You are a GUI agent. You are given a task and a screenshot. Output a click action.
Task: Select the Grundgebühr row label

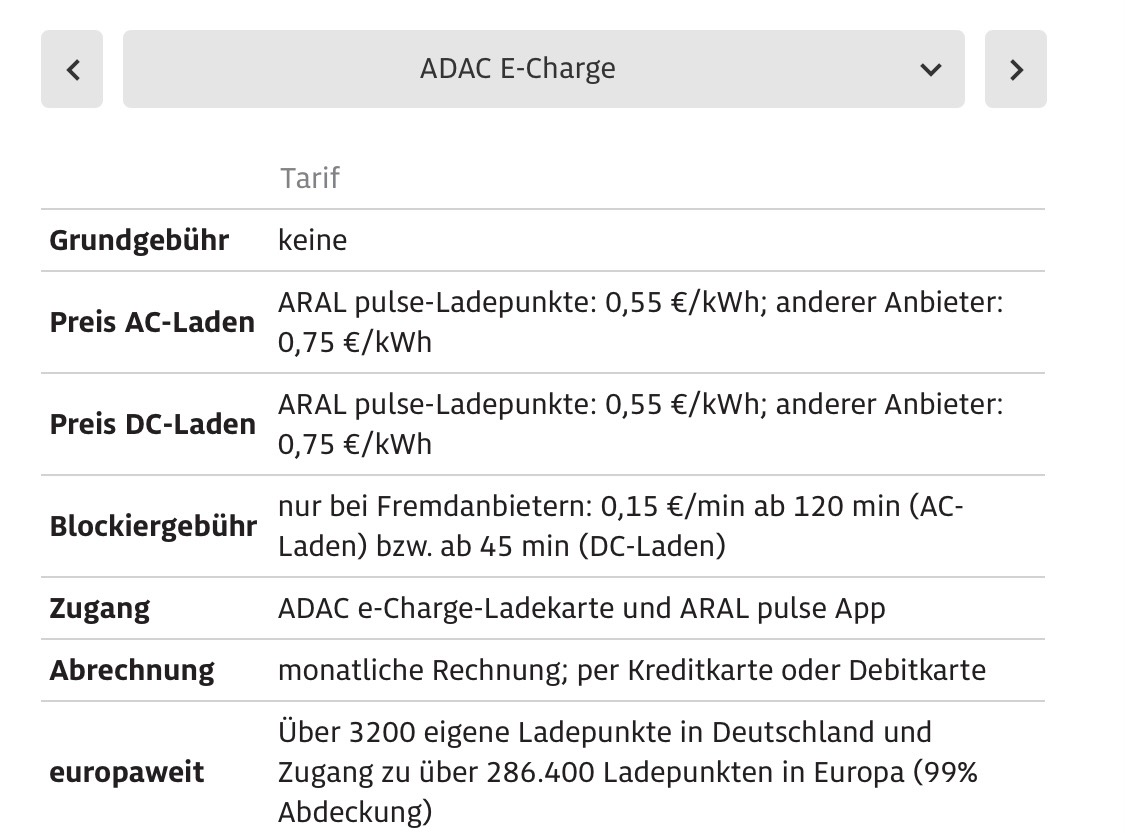point(139,241)
